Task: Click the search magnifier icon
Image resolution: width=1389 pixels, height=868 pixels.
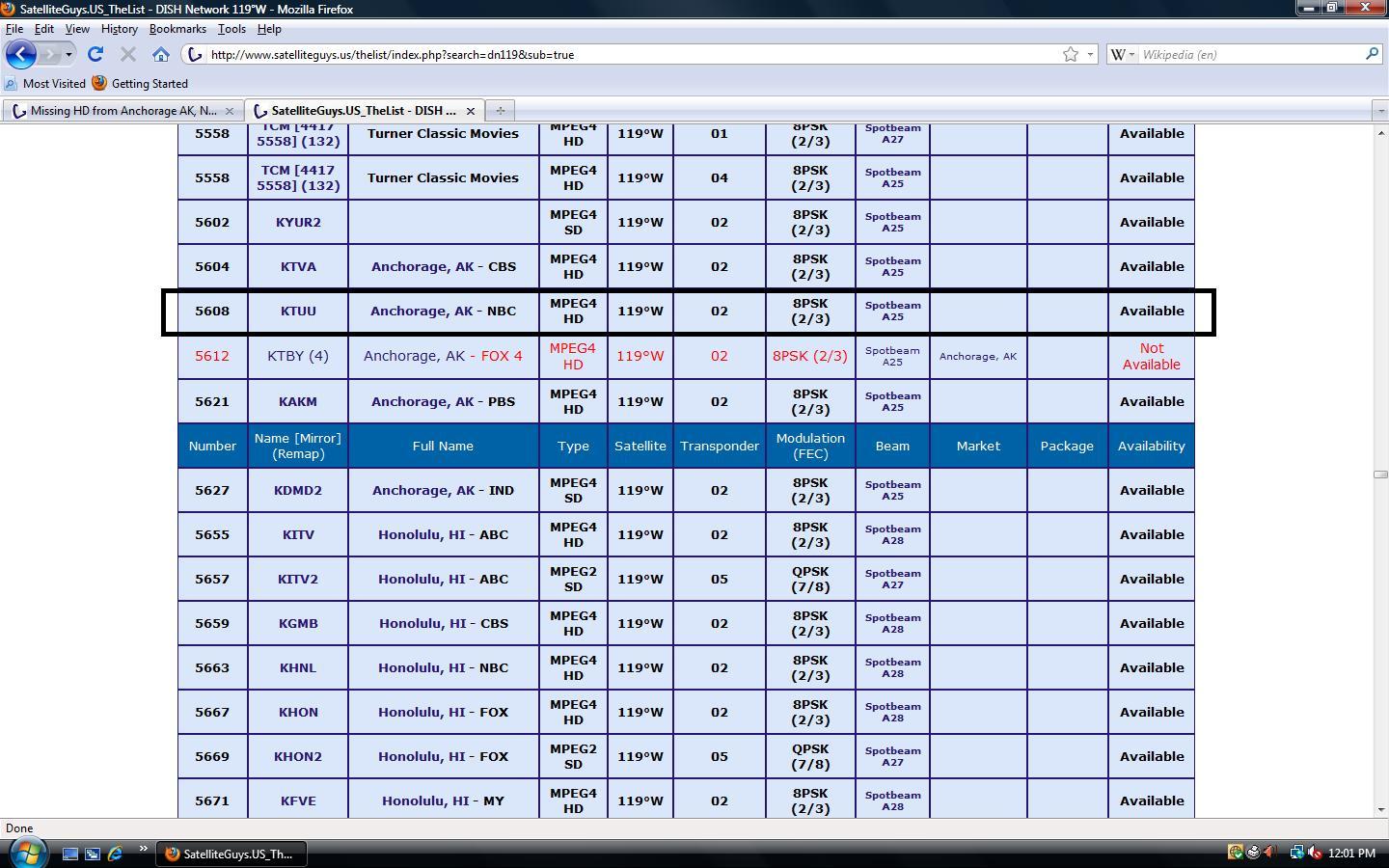Action: 1372,54
